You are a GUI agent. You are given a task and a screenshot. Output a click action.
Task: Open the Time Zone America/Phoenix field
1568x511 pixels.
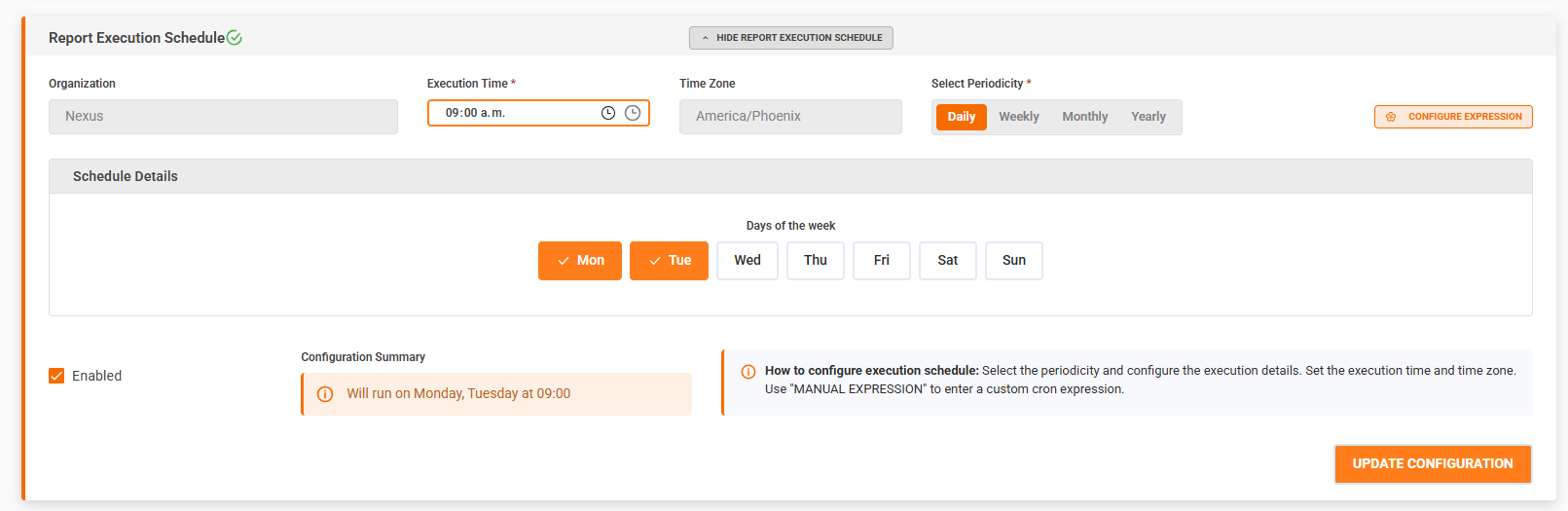pyautogui.click(x=789, y=117)
